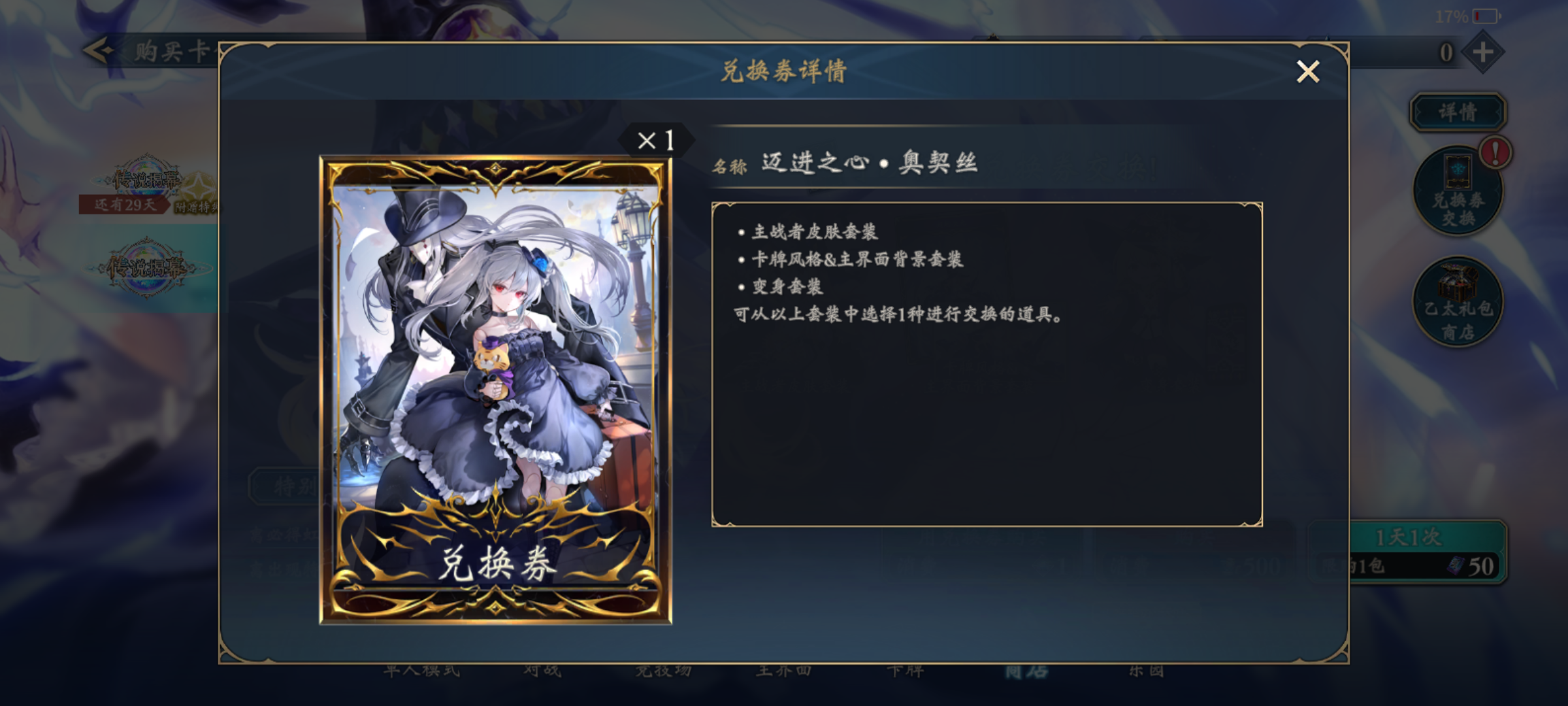Close the 兑换券详情 dialog
The width and height of the screenshot is (1568, 706).
pos(1307,72)
